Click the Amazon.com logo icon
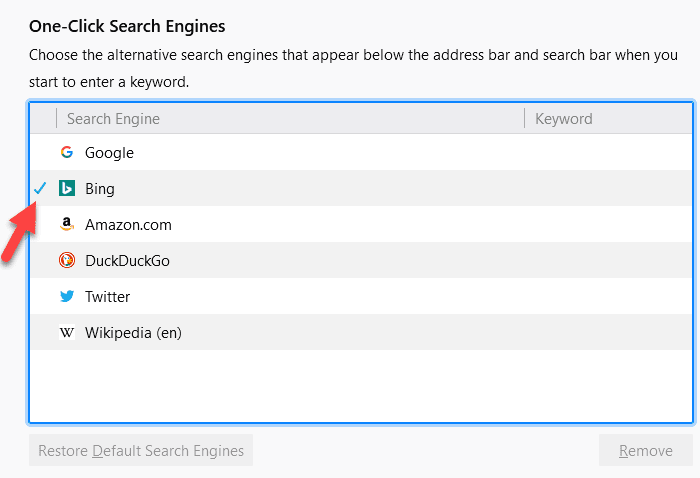Image resolution: width=700 pixels, height=478 pixels. [x=67, y=225]
